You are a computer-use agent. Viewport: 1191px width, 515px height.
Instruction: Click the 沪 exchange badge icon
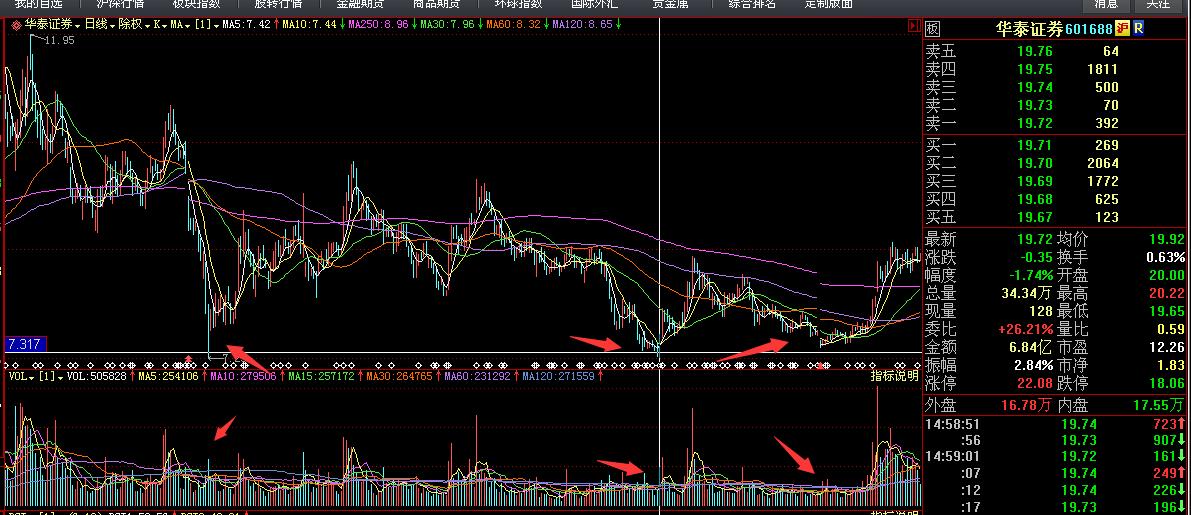tap(1123, 29)
